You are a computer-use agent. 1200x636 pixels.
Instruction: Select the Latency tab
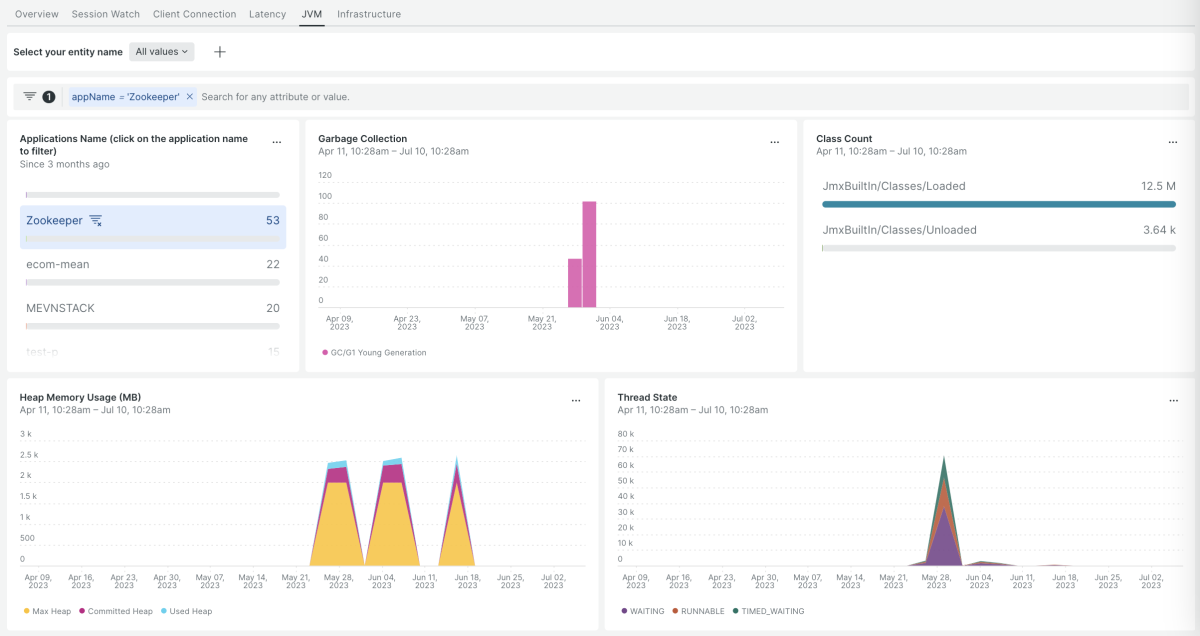pos(267,14)
